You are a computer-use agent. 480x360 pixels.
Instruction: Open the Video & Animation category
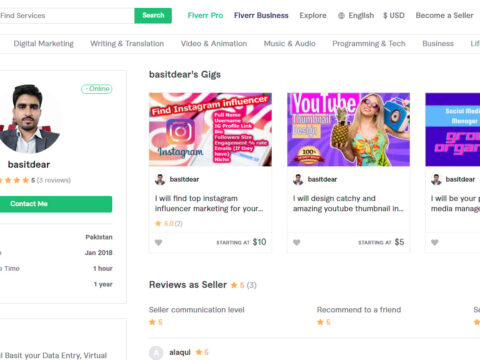214,44
